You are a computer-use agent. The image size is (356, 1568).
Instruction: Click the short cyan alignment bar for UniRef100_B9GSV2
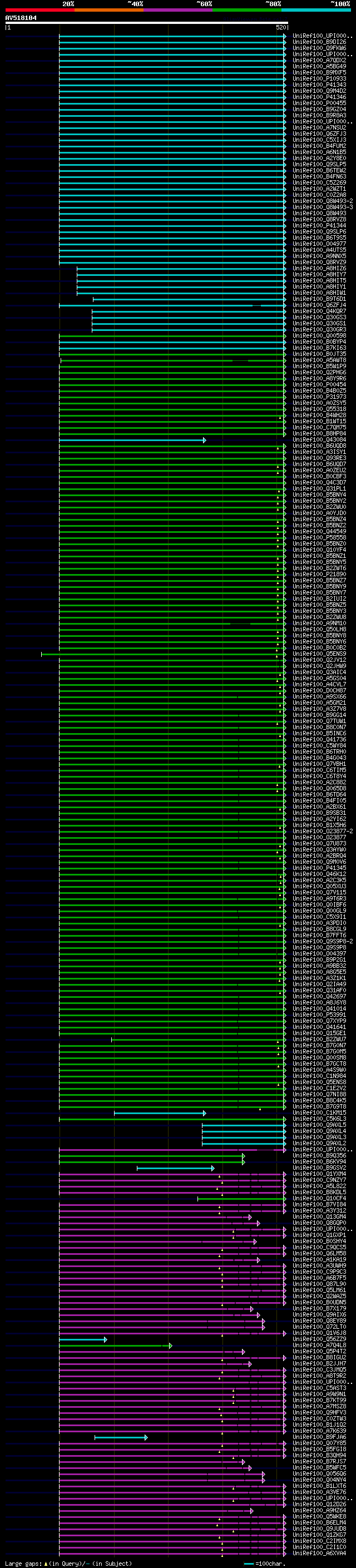coord(175,1168)
